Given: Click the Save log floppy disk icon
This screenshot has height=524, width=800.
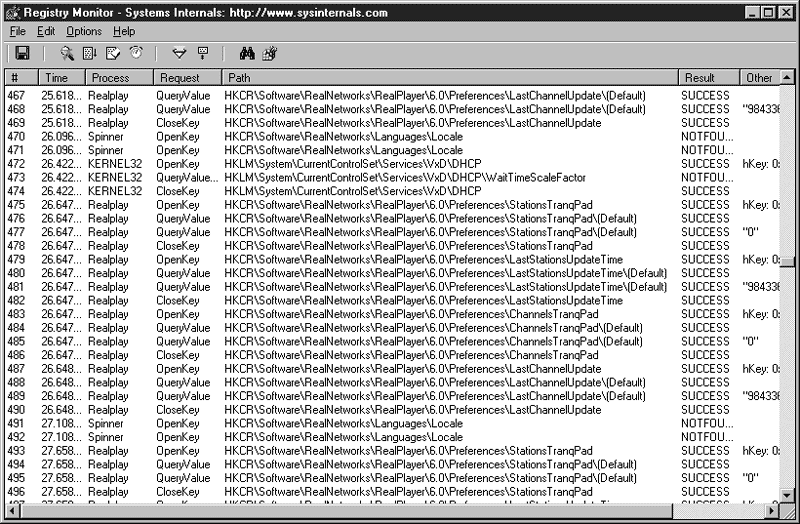Looking at the screenshot, I should (22, 53).
